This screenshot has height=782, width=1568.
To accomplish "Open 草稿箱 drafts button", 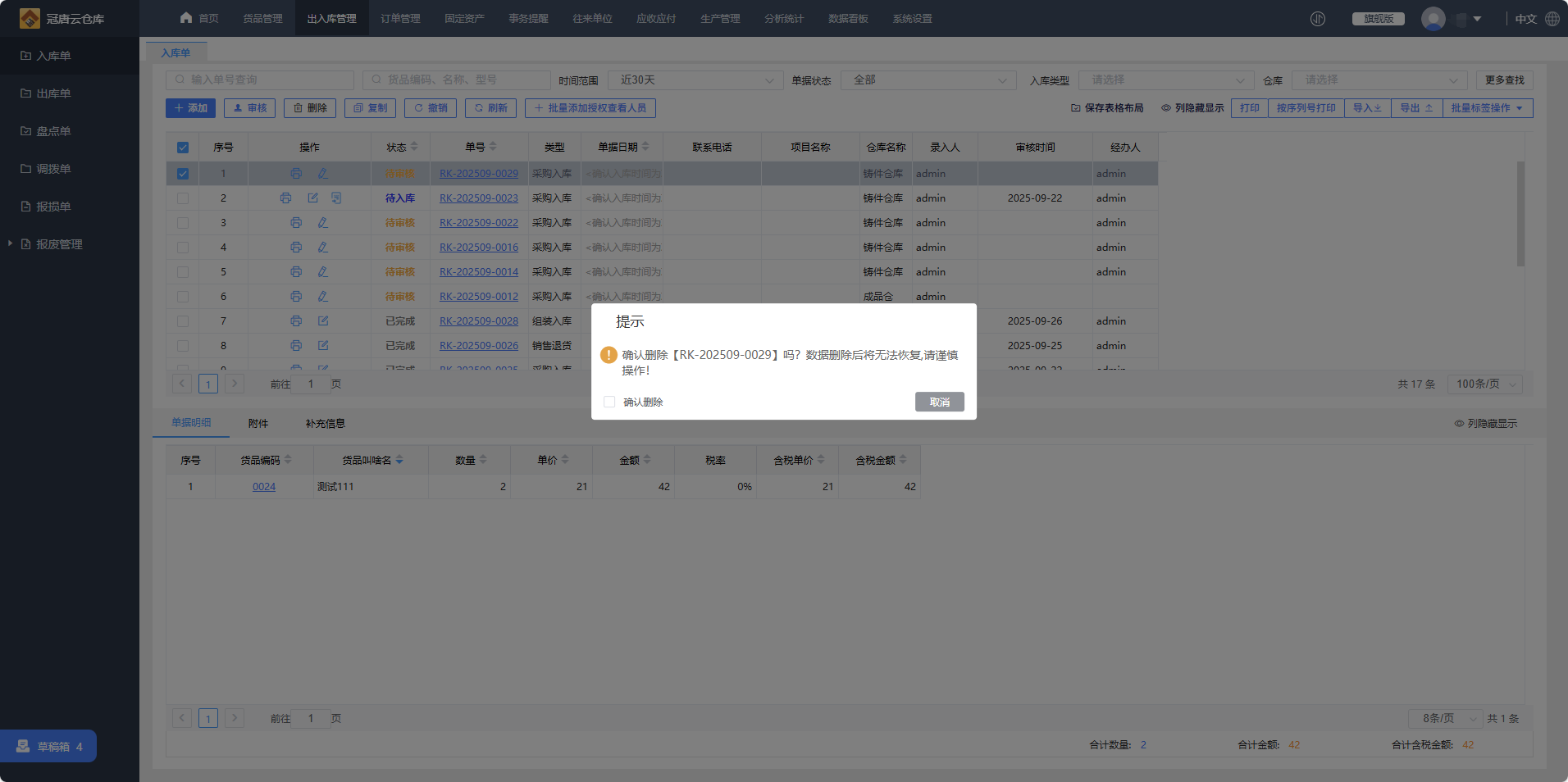I will 48,746.
